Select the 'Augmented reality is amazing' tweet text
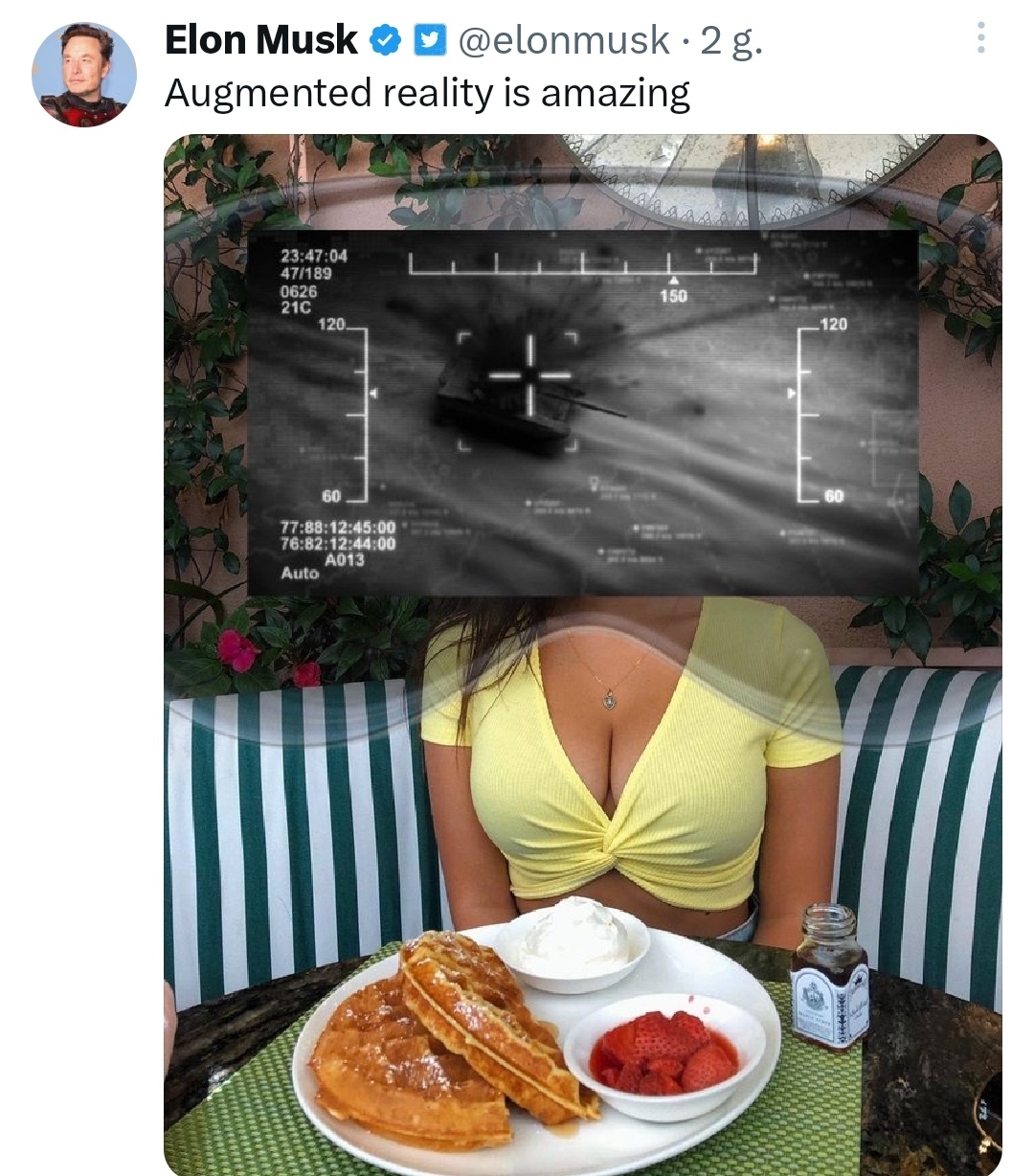This screenshot has width=1034, height=1176. click(x=427, y=94)
